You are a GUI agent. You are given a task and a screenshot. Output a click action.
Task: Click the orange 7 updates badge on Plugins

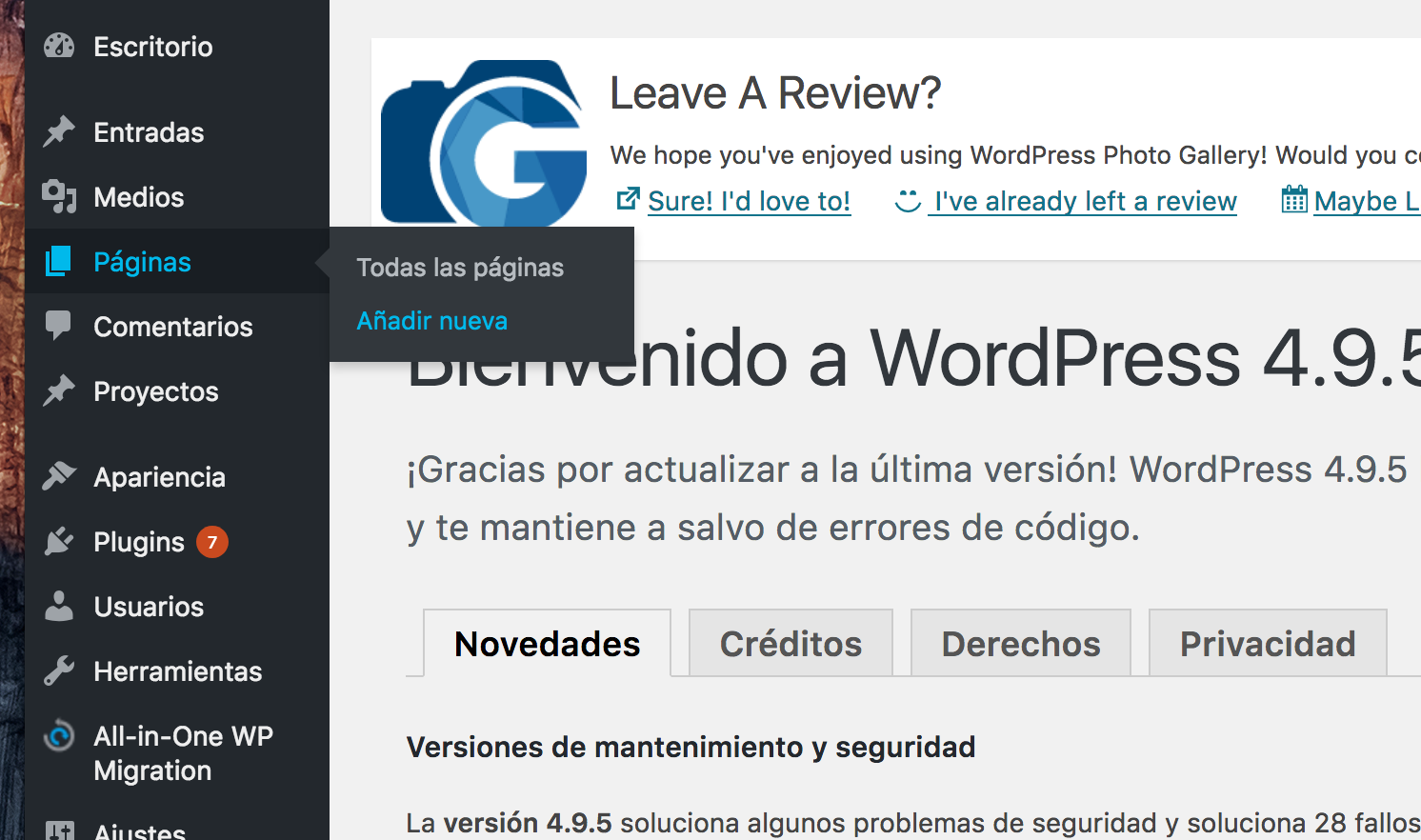[x=212, y=542]
